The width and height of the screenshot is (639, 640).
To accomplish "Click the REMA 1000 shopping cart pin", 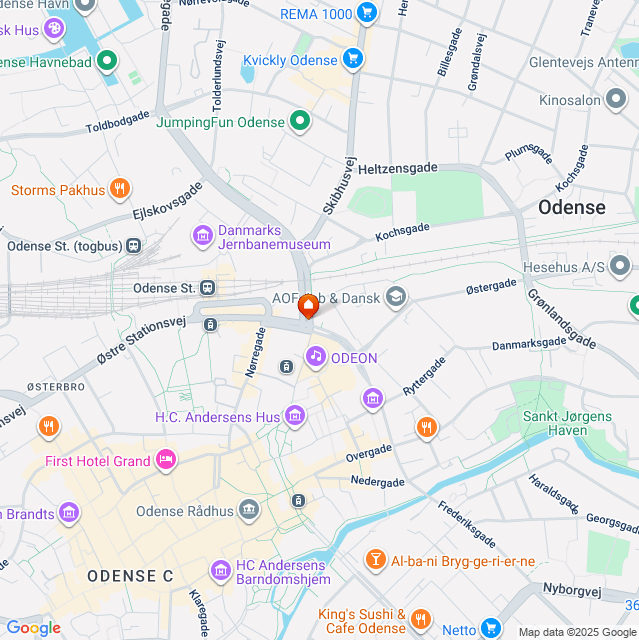I will tap(366, 13).
